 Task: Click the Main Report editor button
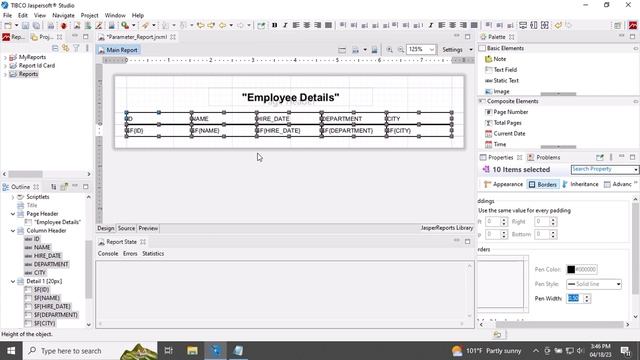point(118,50)
